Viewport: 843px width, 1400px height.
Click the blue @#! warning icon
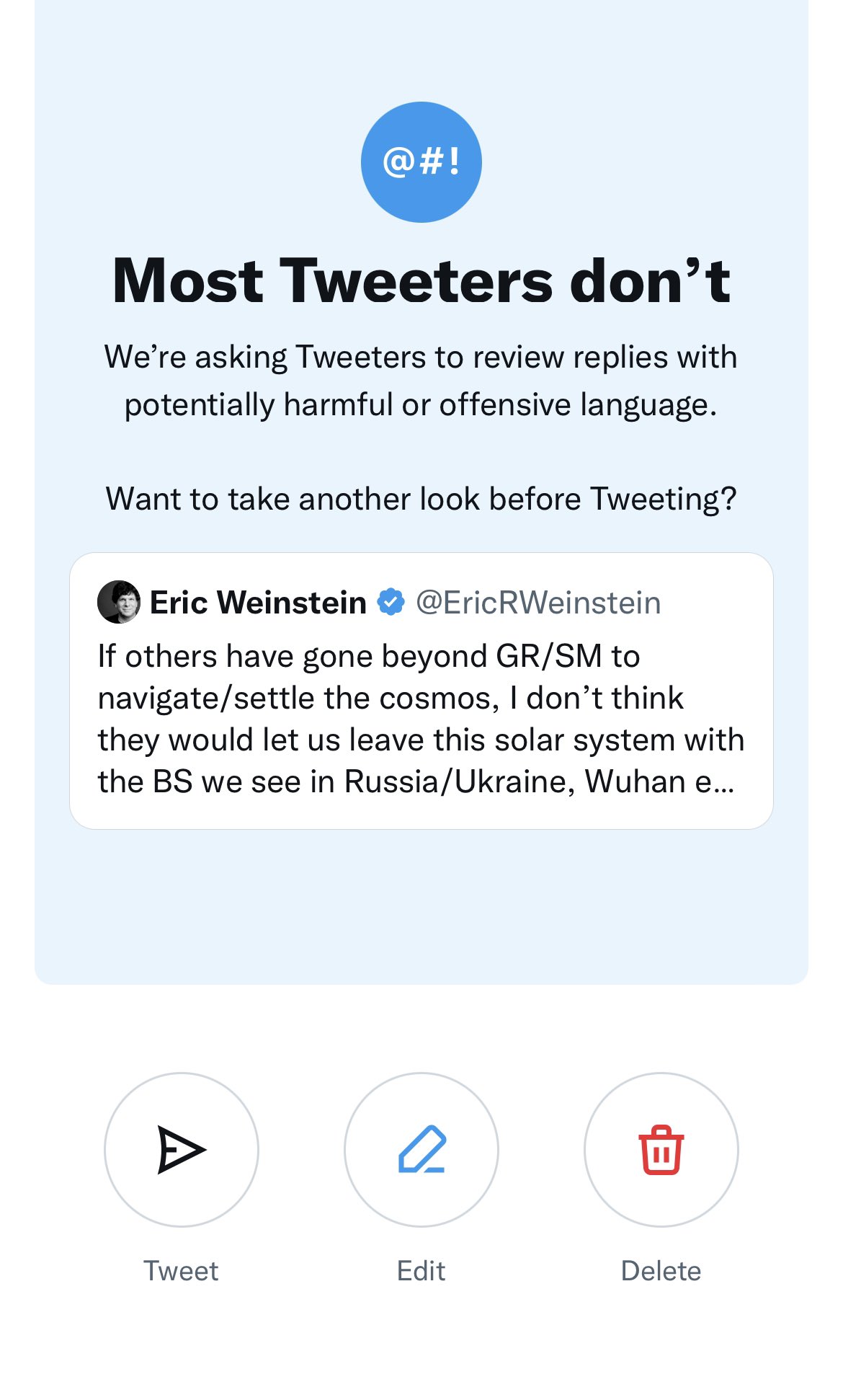click(x=421, y=161)
